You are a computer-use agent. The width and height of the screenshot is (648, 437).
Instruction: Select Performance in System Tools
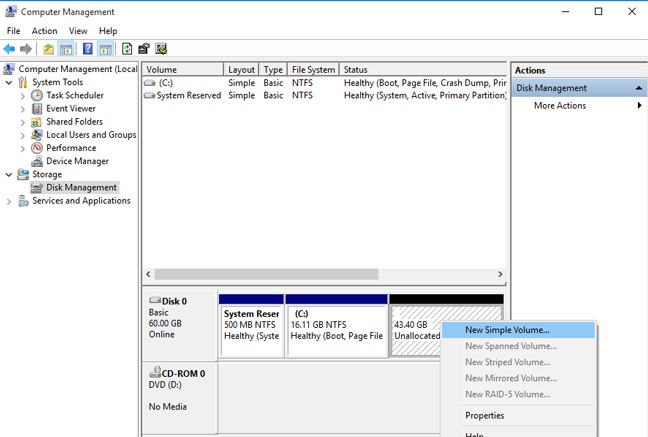(71, 148)
